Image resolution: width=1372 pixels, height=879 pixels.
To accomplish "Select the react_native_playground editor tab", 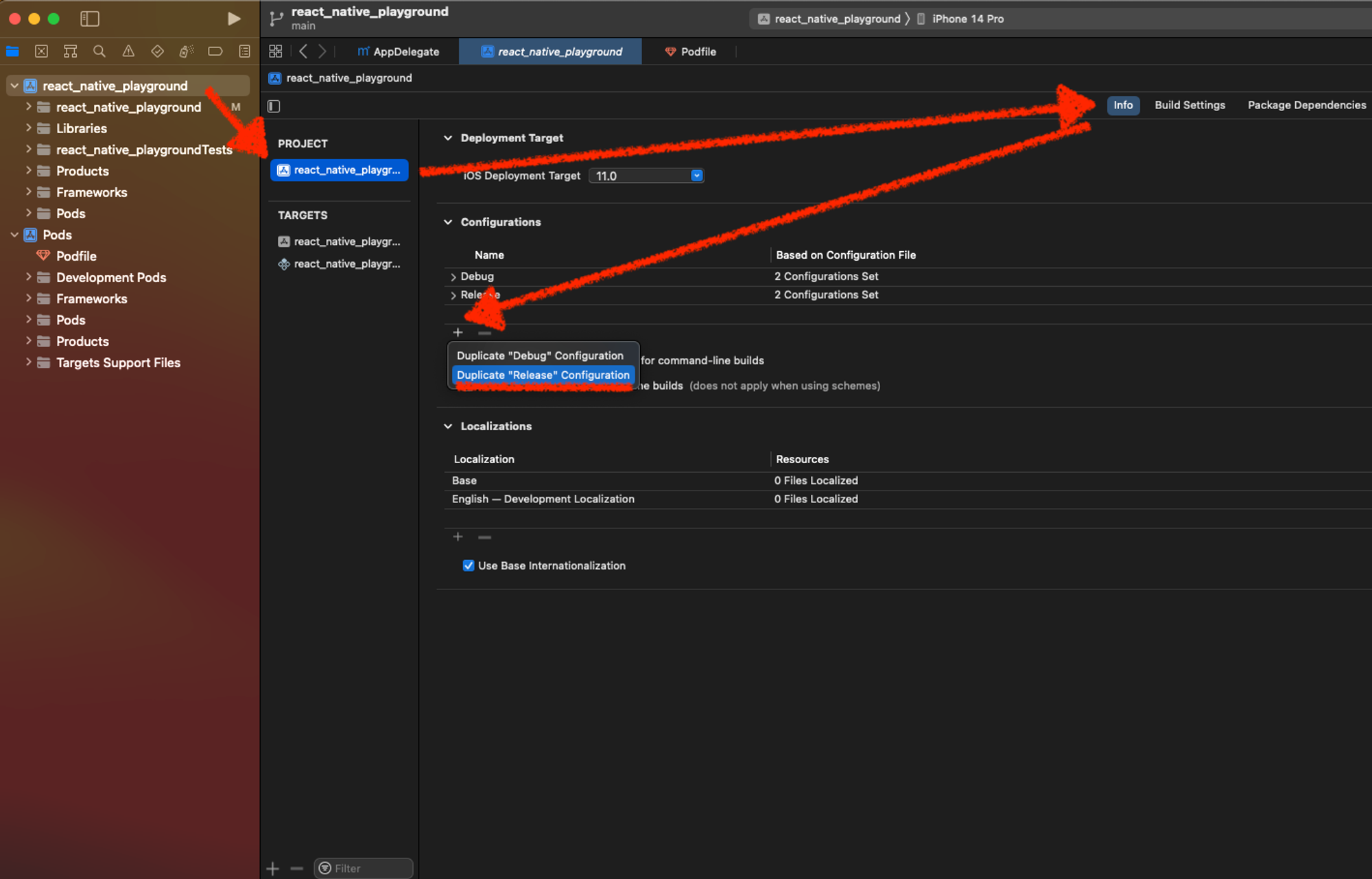I will click(x=551, y=51).
